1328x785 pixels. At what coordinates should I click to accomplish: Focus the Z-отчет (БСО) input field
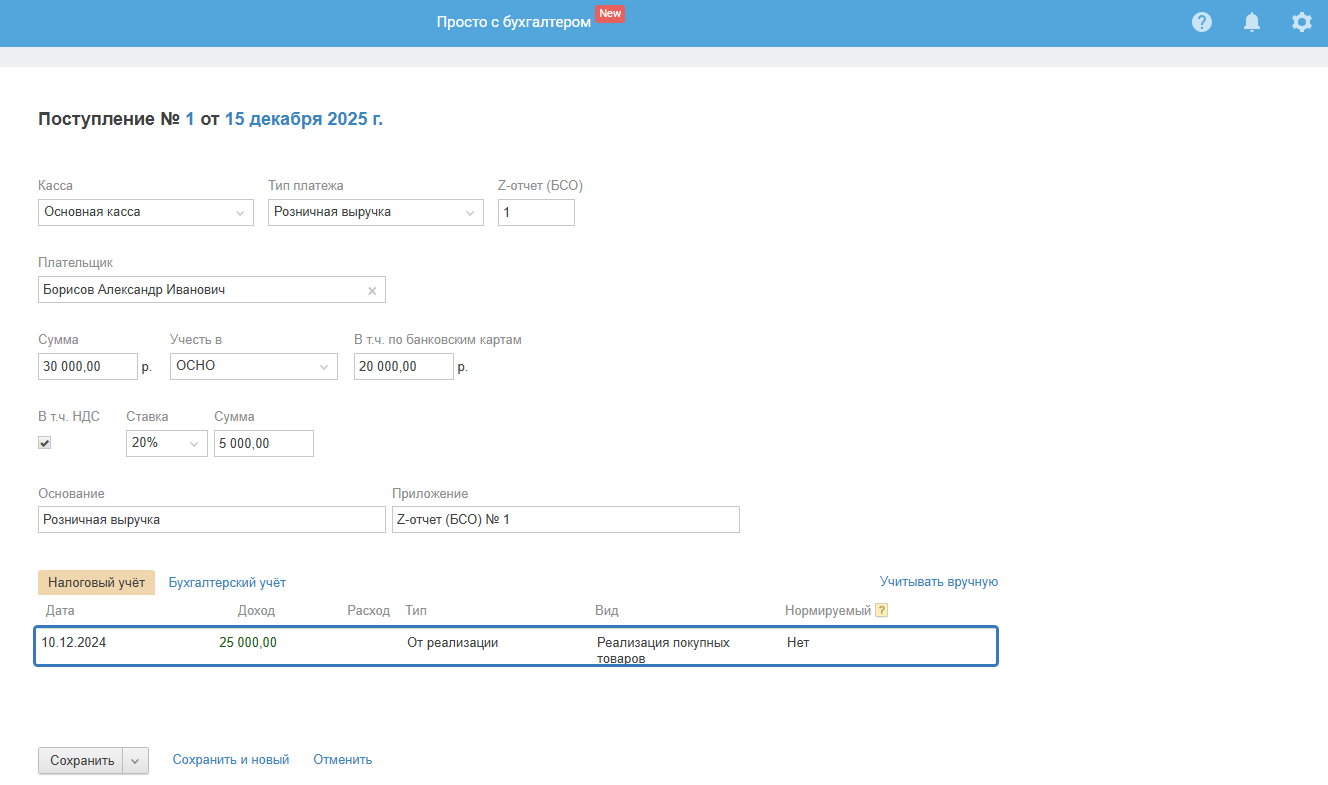point(536,212)
